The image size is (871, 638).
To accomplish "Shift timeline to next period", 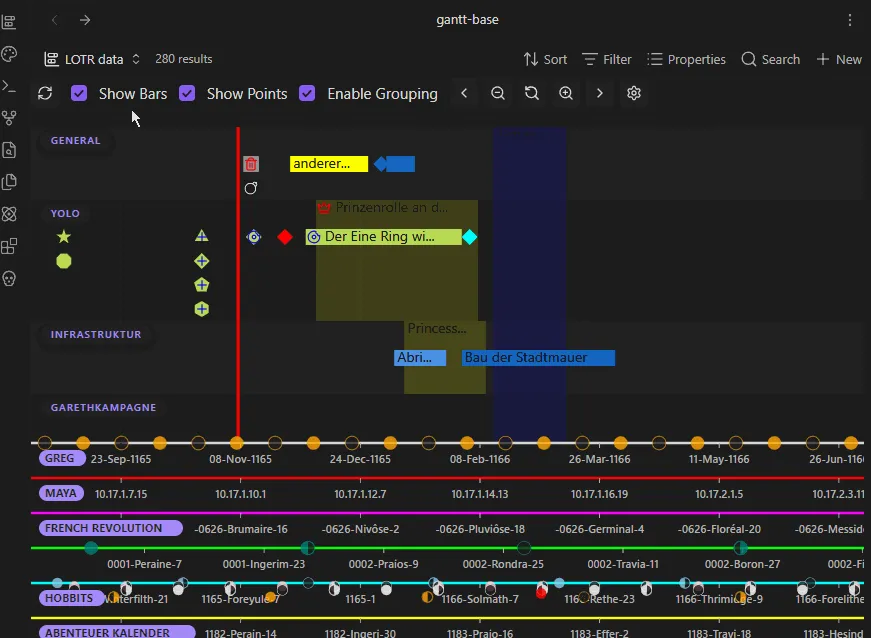I will (599, 93).
